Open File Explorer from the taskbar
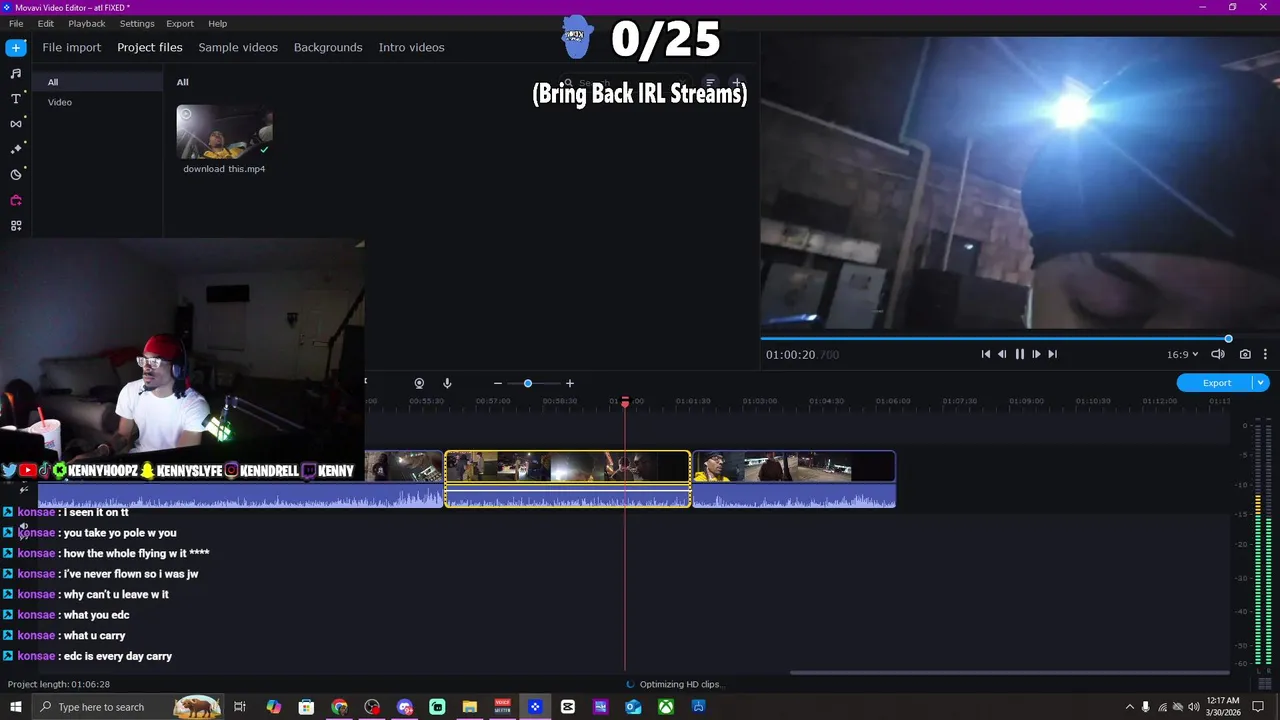1280x720 pixels. (470, 707)
